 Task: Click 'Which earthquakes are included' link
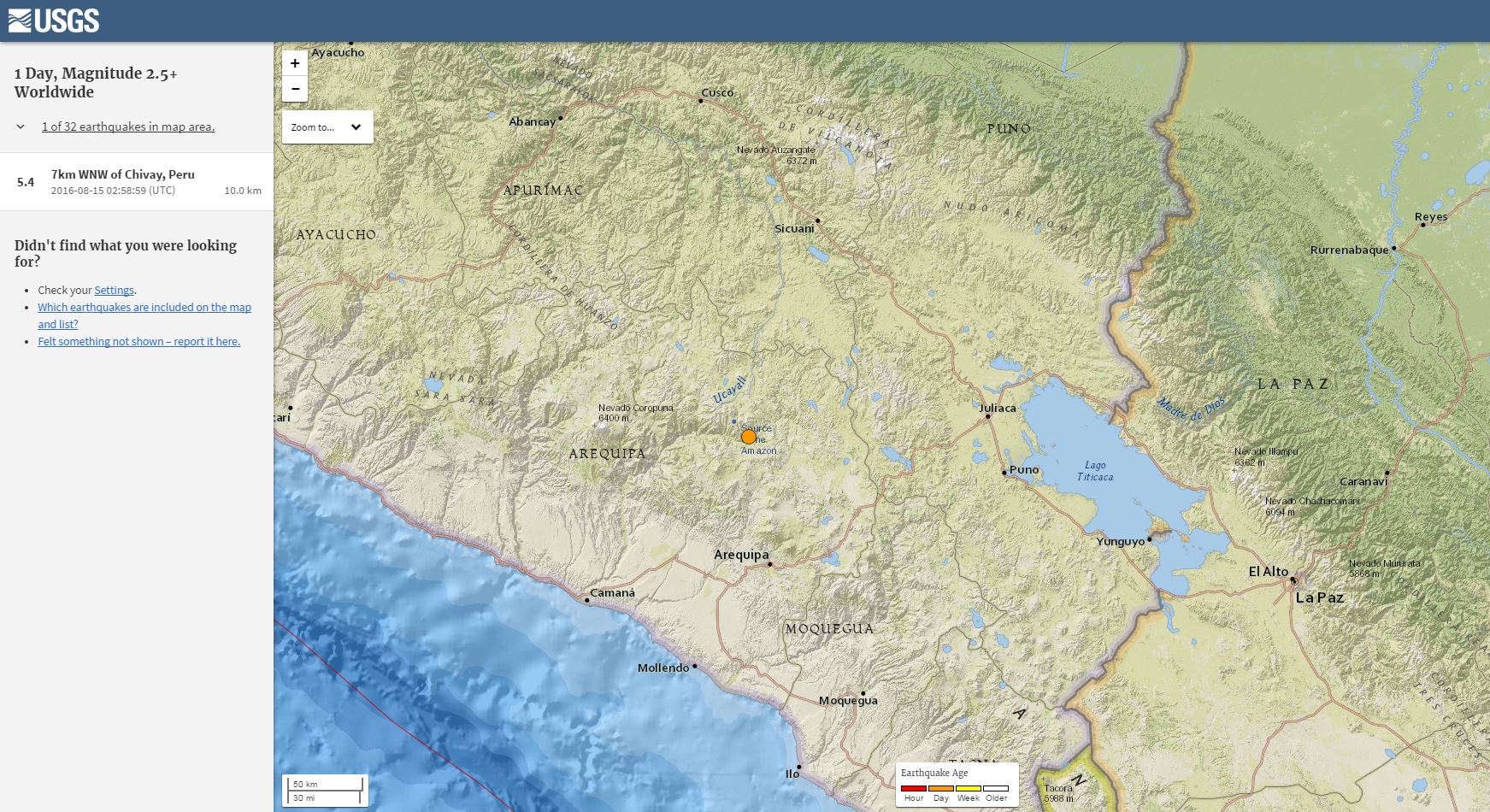coord(144,308)
